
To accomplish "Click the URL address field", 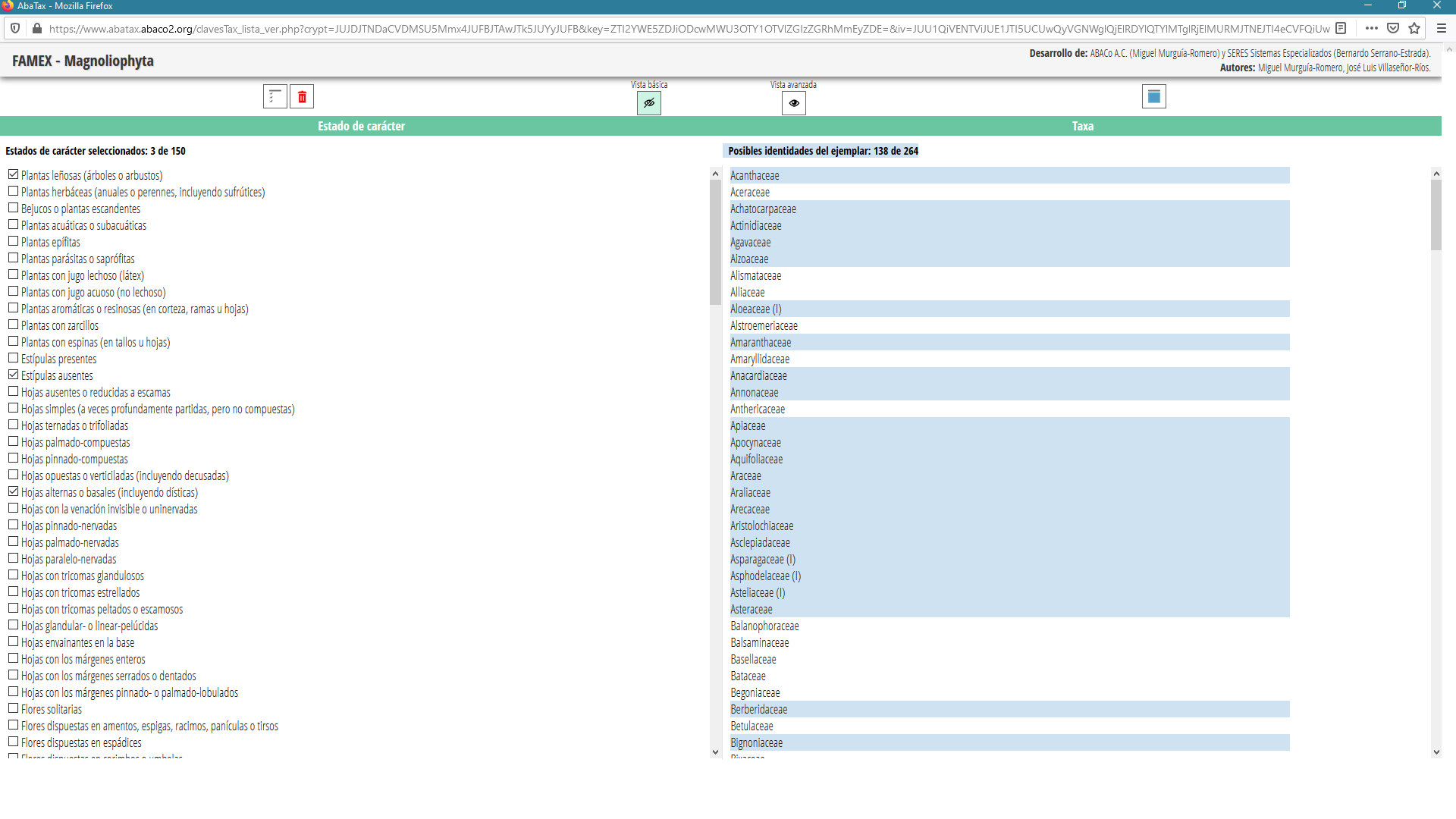I will [682, 29].
